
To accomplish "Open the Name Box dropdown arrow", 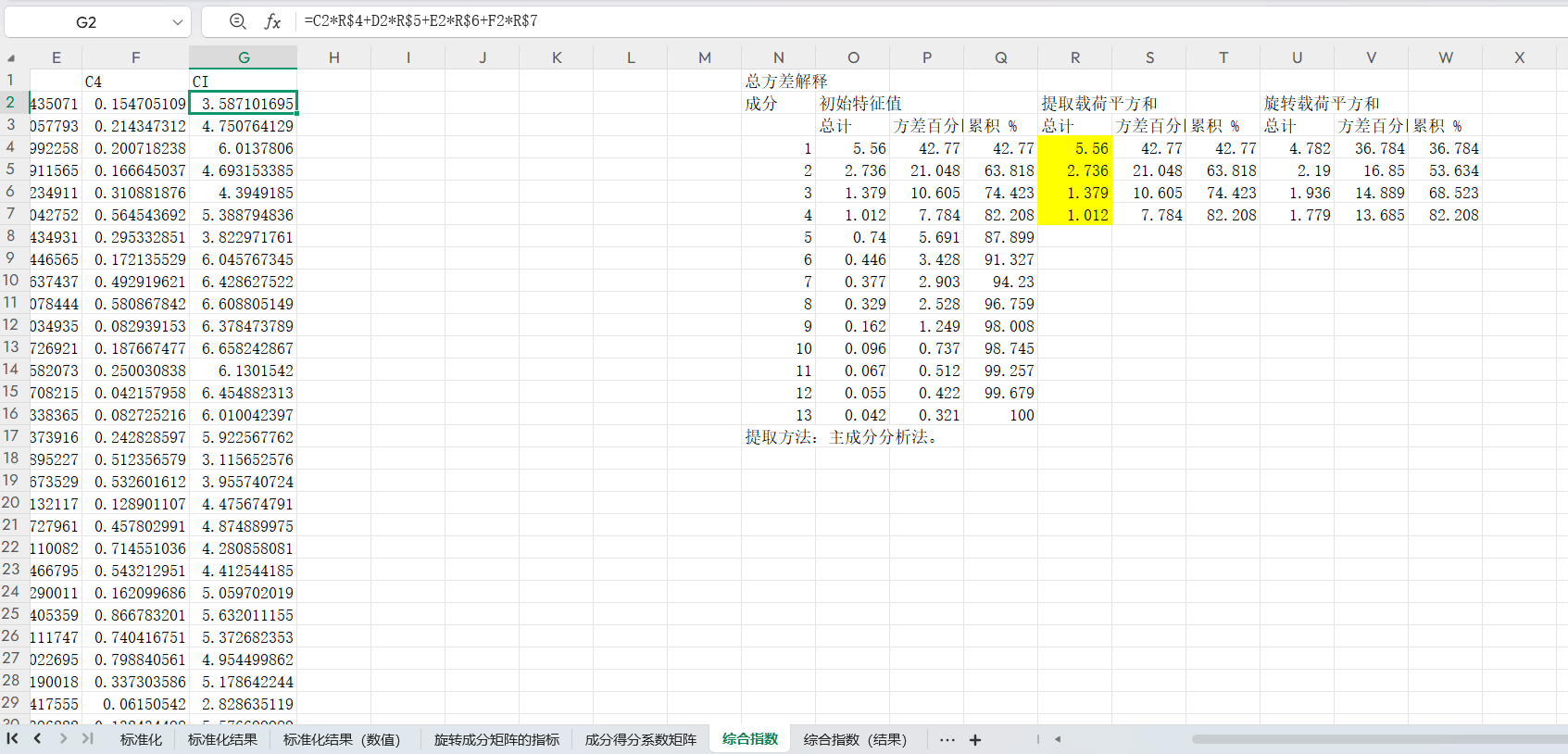I will coord(177,22).
